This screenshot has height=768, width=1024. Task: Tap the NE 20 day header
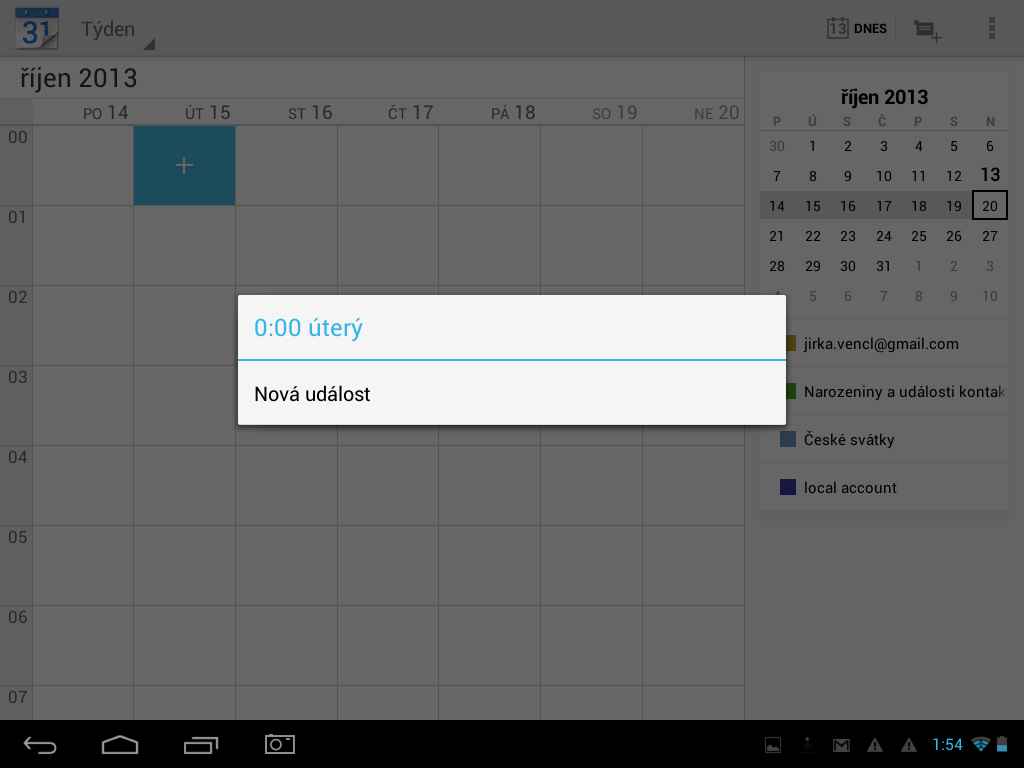point(716,113)
